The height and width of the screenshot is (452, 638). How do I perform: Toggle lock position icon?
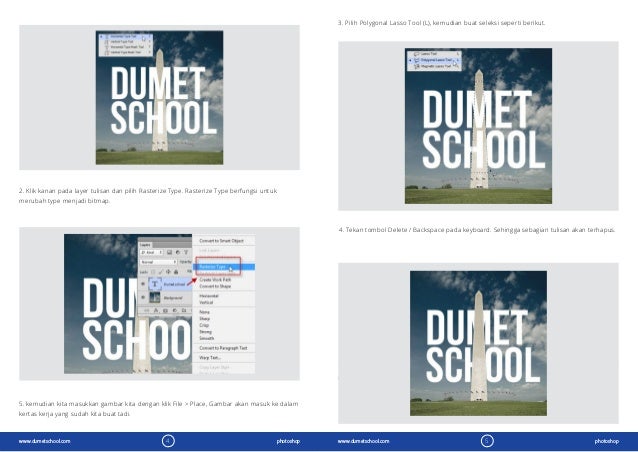click(168, 271)
